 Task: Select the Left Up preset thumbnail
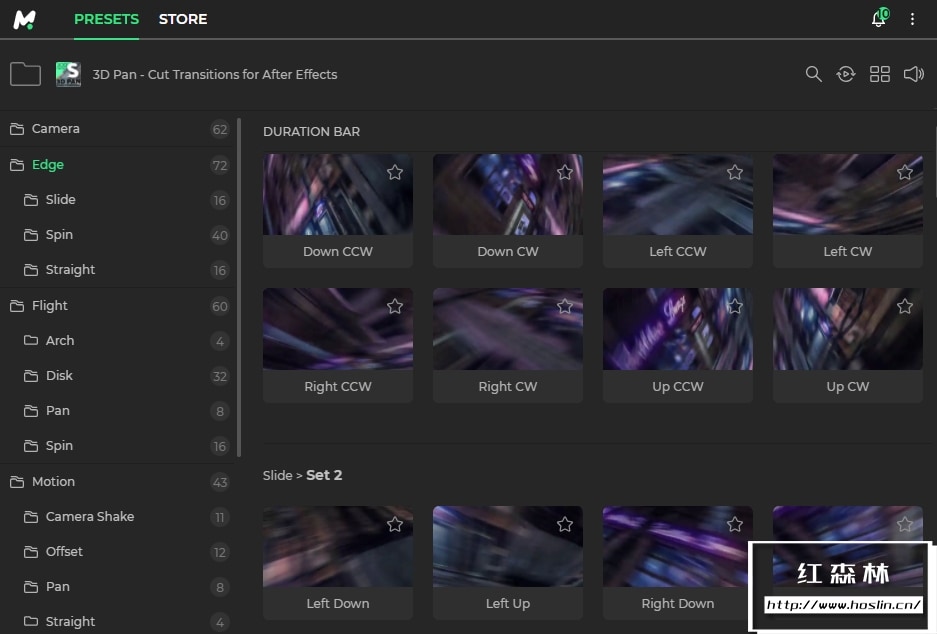click(508, 547)
